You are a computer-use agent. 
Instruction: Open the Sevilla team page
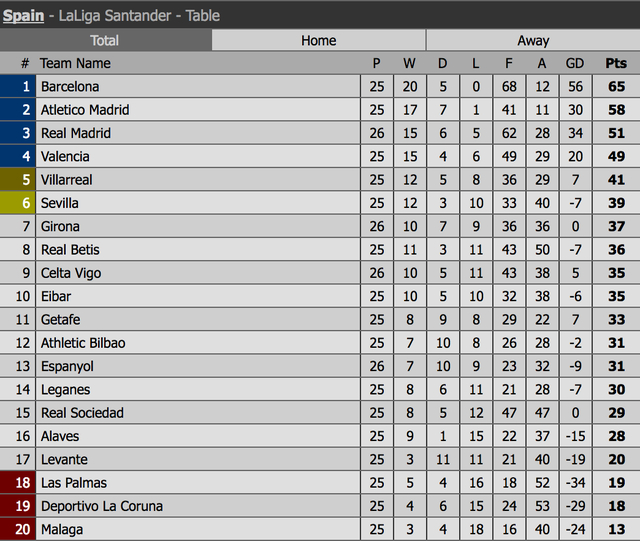point(60,203)
